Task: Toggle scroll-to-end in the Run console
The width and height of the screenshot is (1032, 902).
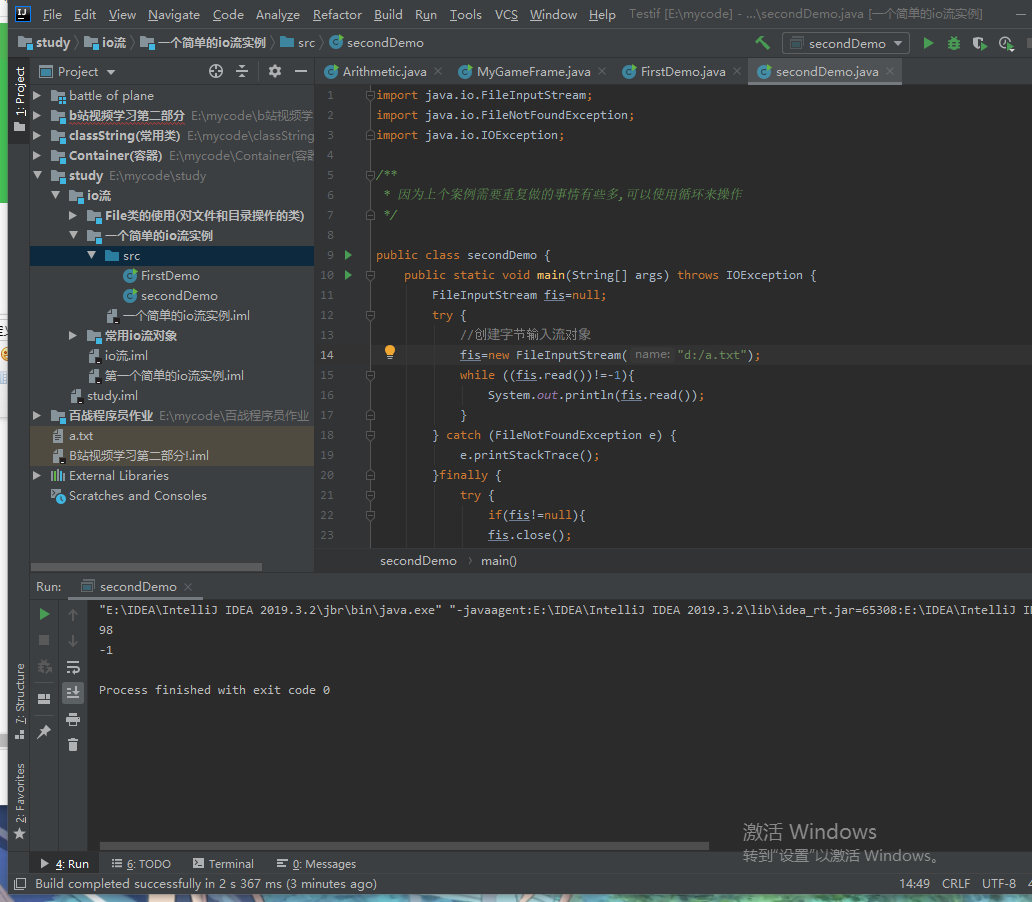Action: [x=73, y=693]
